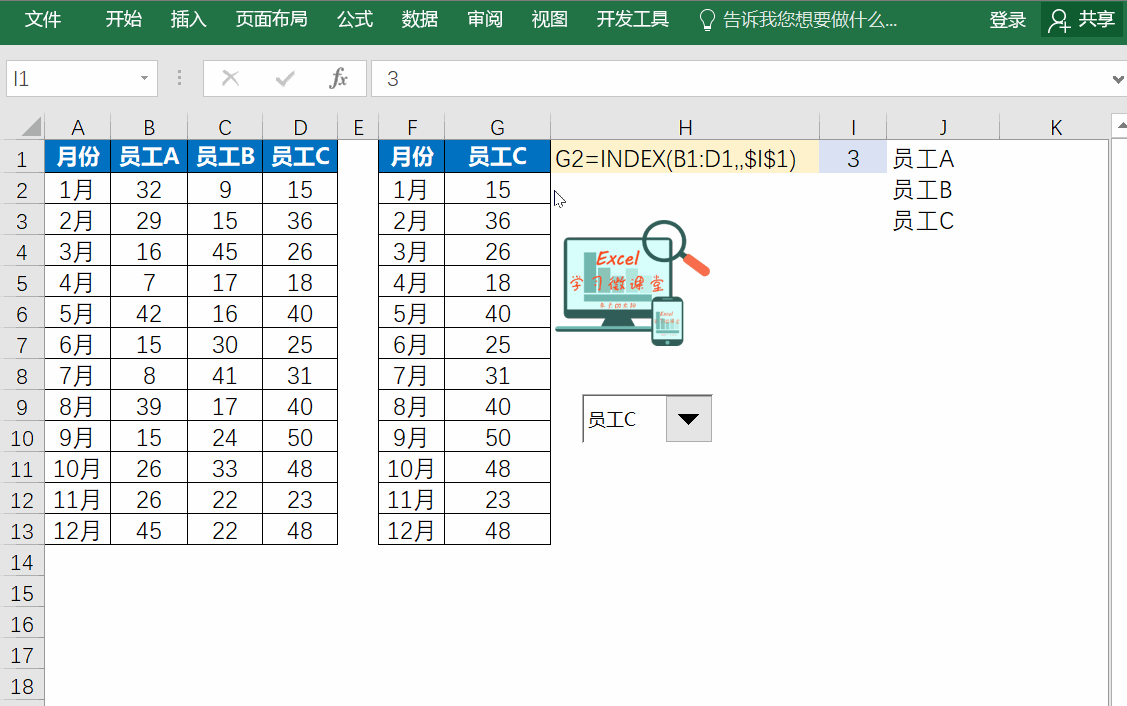1127x706 pixels.
Task: Click header cell 员工C in column G
Action: coord(497,157)
